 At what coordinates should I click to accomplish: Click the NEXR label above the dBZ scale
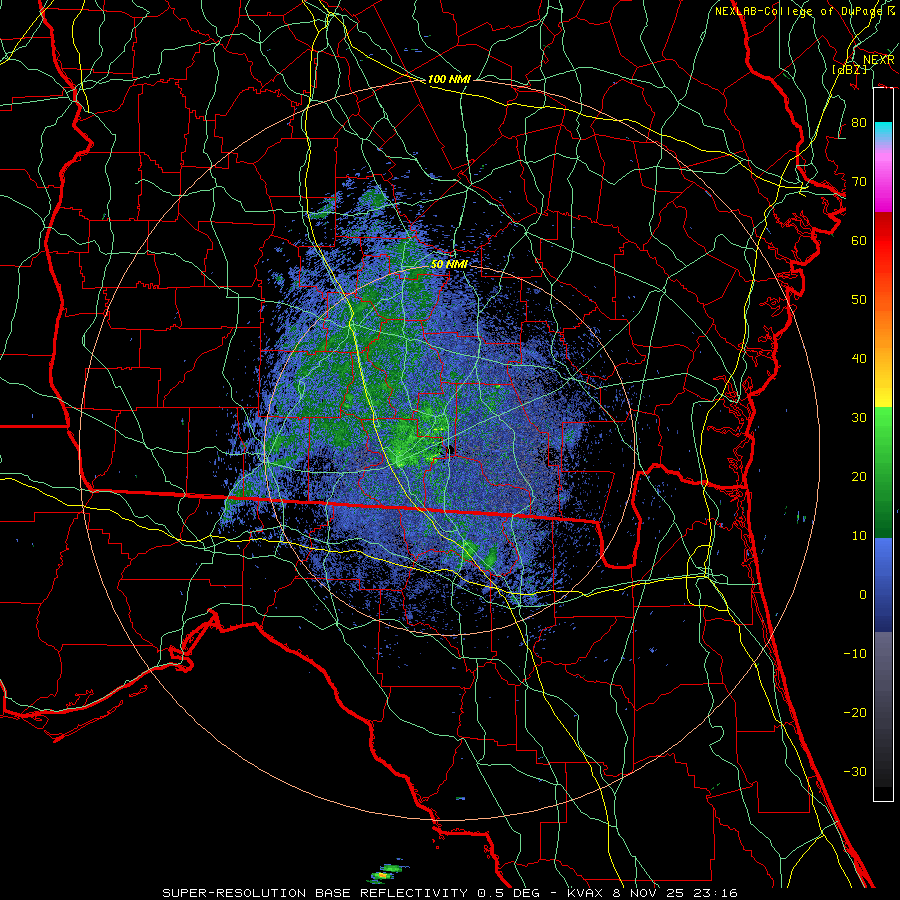pos(879,60)
